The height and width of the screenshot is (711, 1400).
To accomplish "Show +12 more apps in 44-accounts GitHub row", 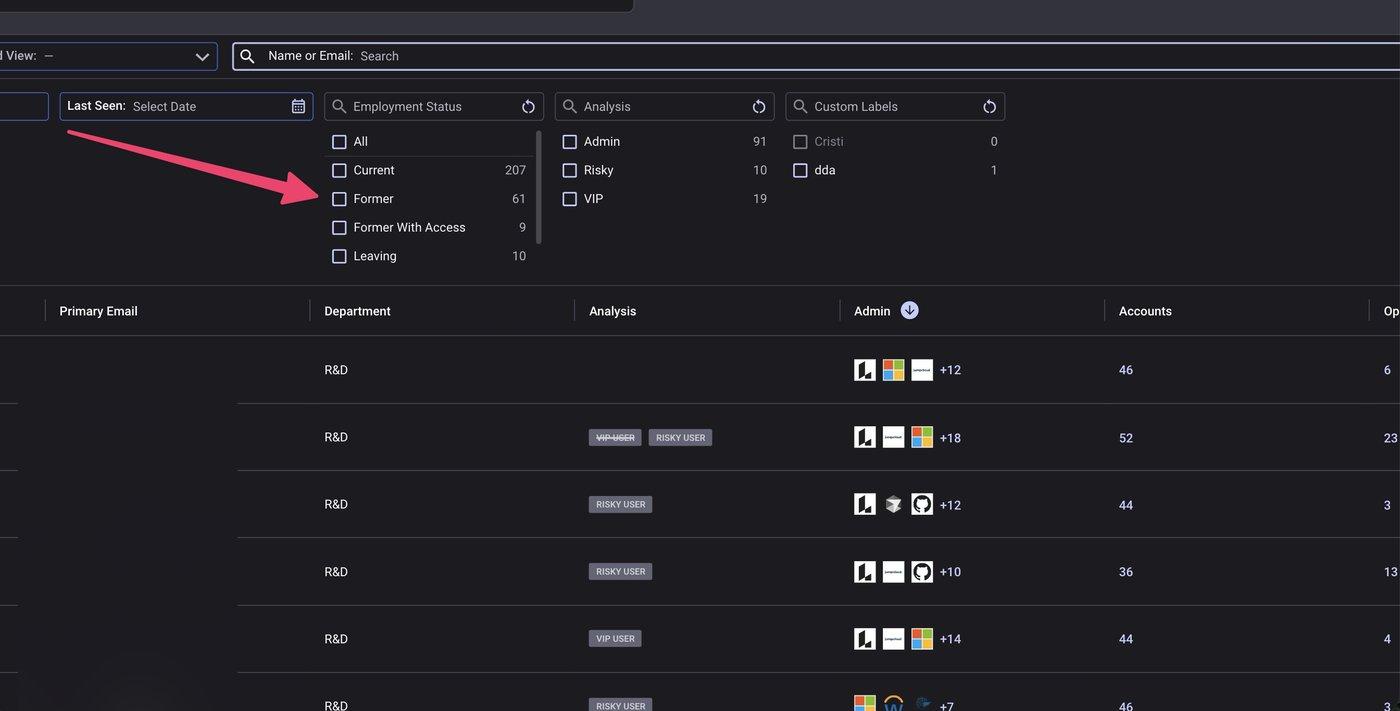I will point(950,505).
